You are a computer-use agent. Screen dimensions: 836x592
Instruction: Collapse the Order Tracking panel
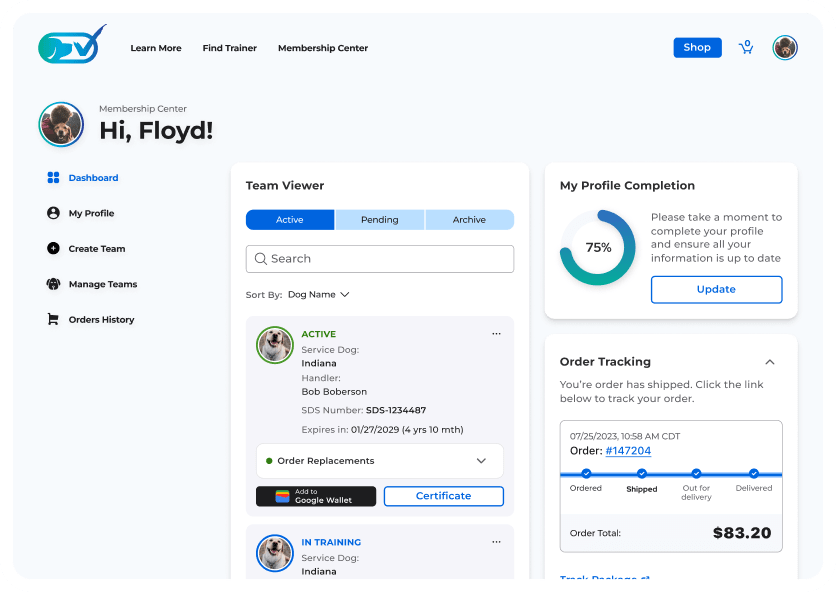[769, 362]
